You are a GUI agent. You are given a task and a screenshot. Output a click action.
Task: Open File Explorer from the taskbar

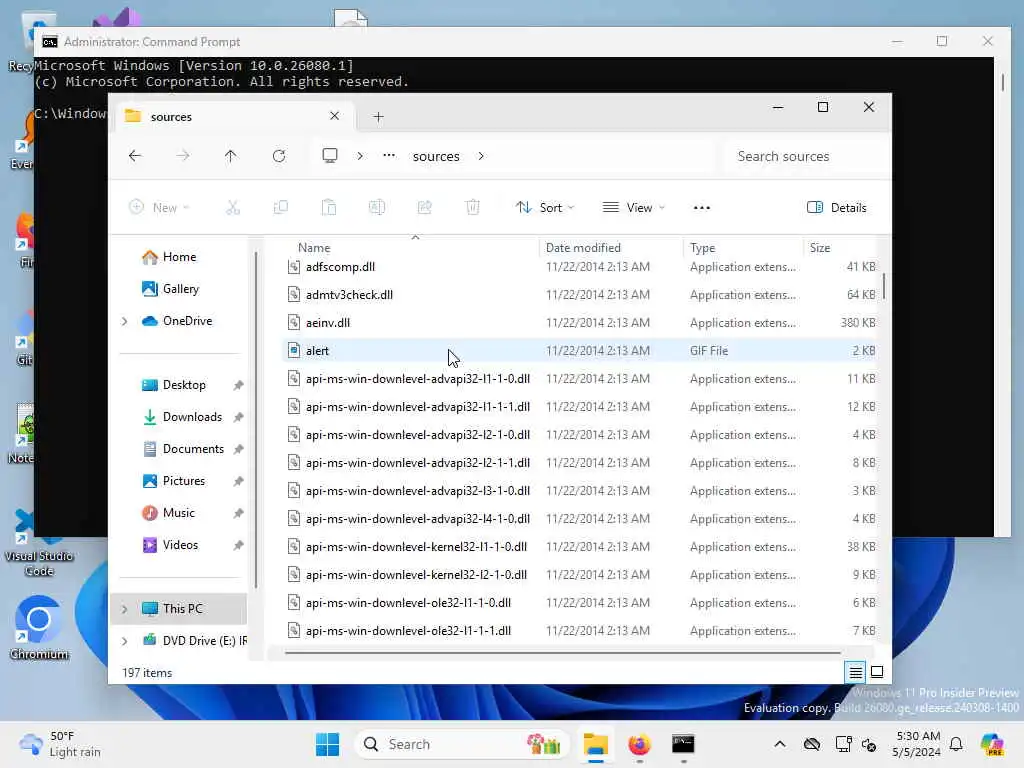pos(596,744)
